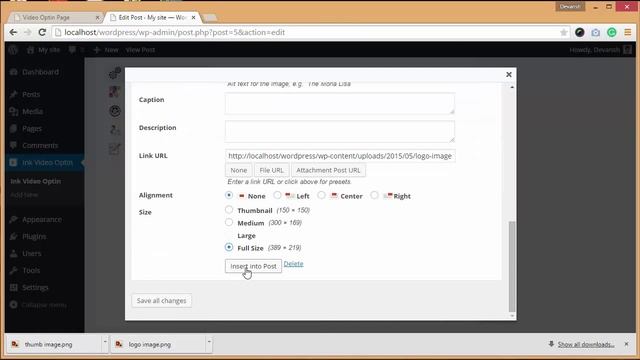Click the File URL preset button
The image size is (640, 360).
[271, 170]
